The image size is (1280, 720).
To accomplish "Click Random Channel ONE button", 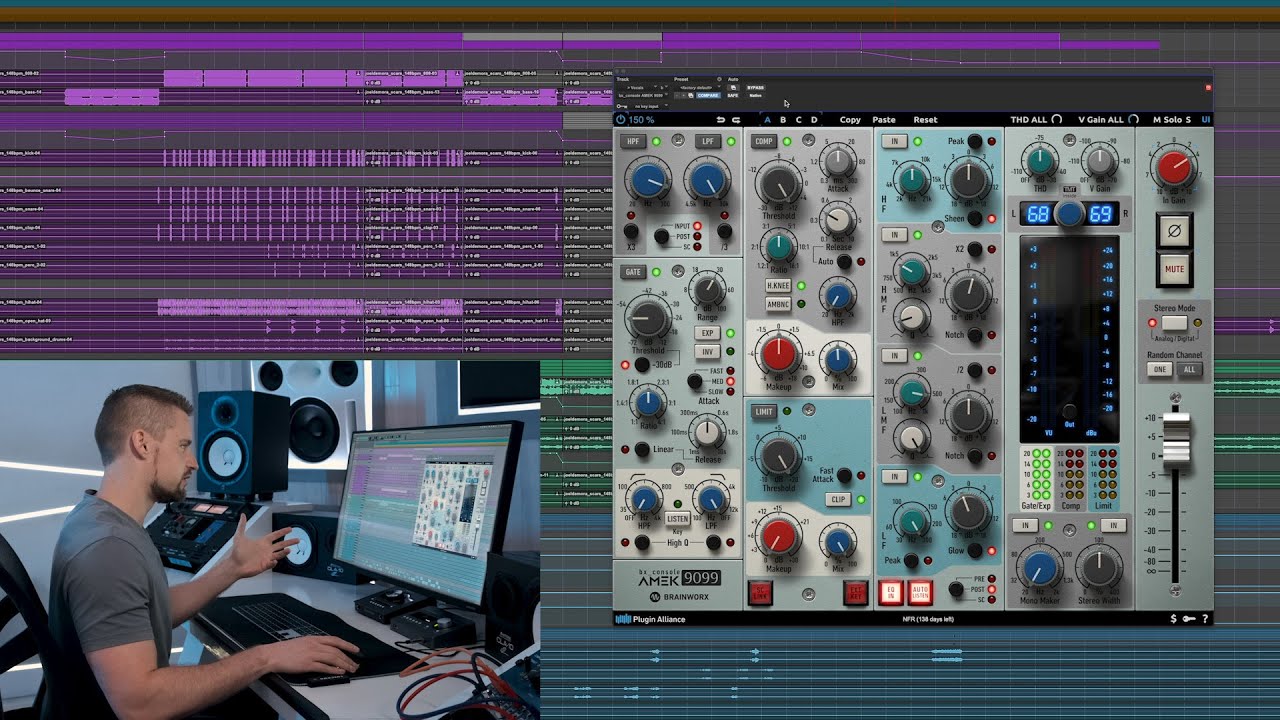I will click(1159, 369).
